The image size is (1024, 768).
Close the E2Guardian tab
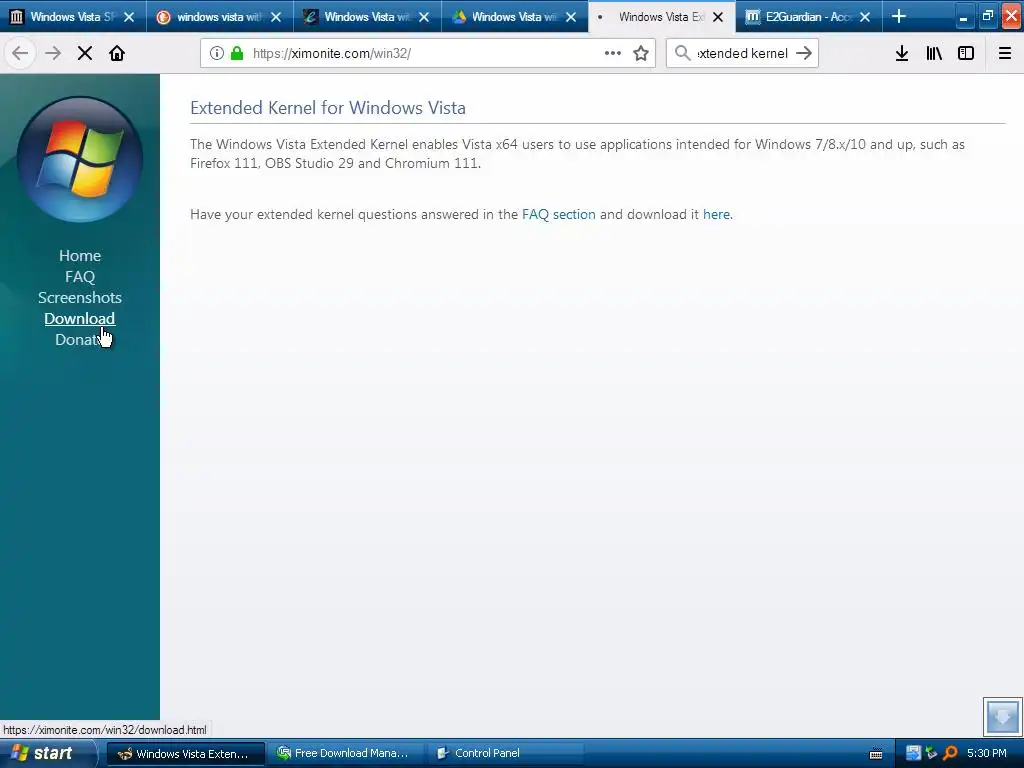pos(865,17)
